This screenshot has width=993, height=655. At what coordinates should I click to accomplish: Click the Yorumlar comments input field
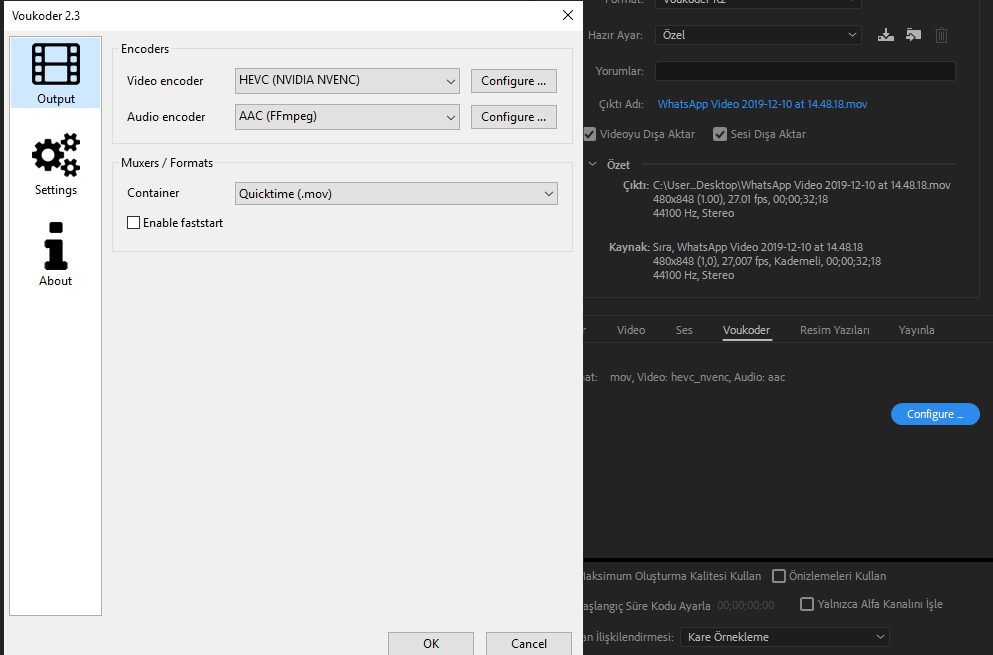(804, 71)
